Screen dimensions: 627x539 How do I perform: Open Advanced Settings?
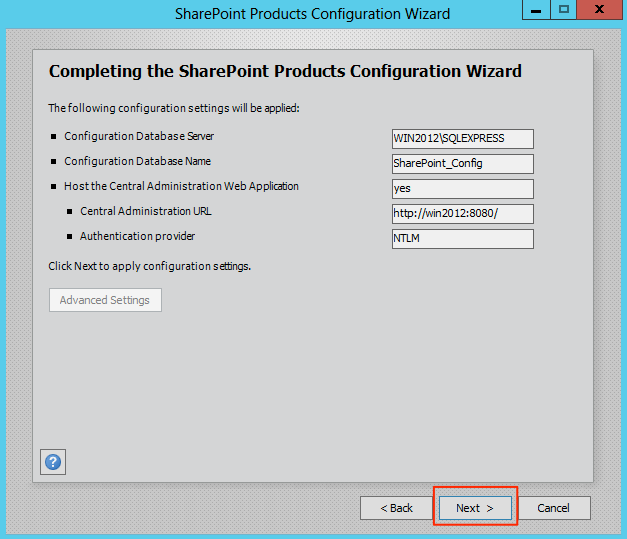click(105, 300)
